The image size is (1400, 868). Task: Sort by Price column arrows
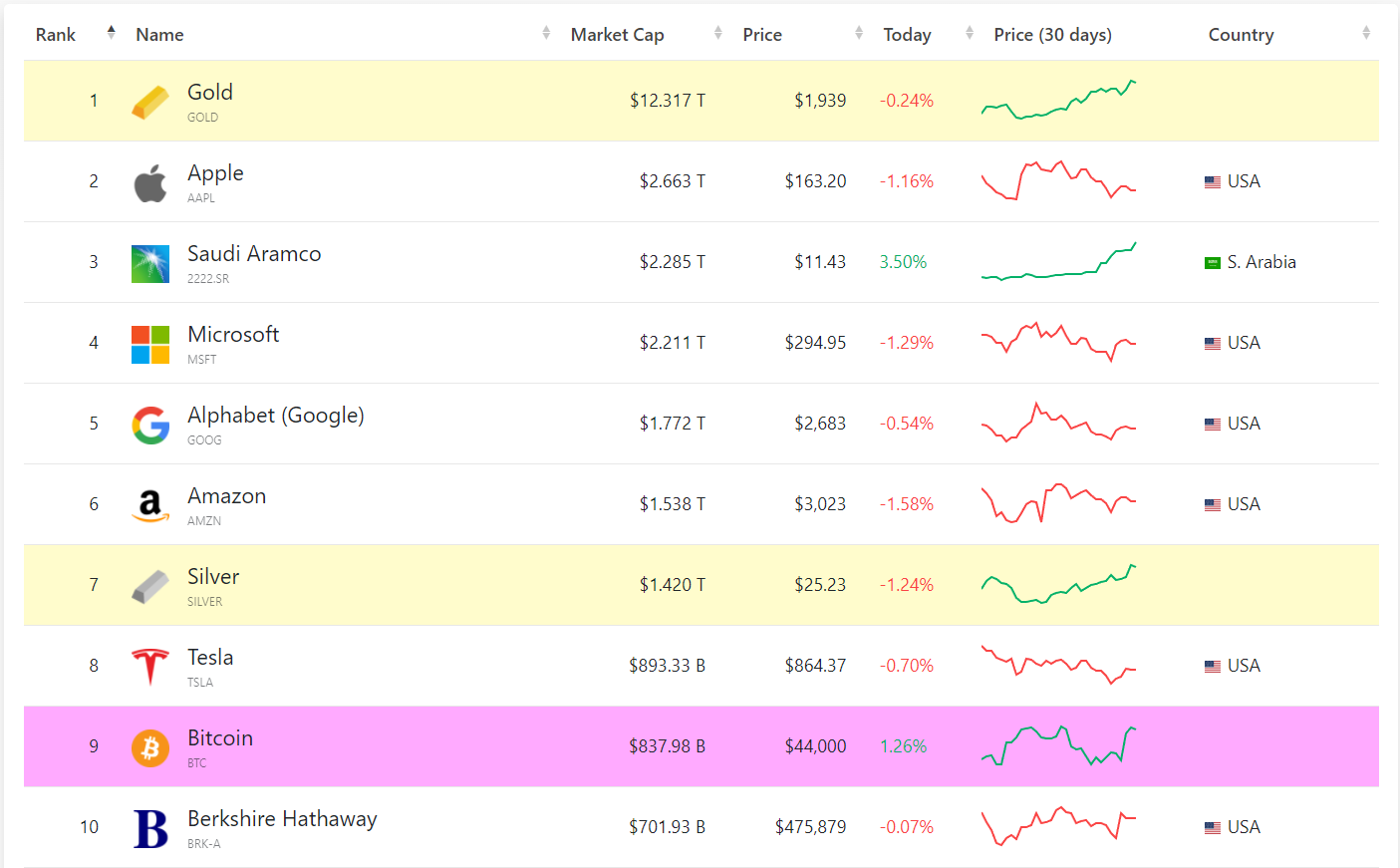tap(858, 33)
